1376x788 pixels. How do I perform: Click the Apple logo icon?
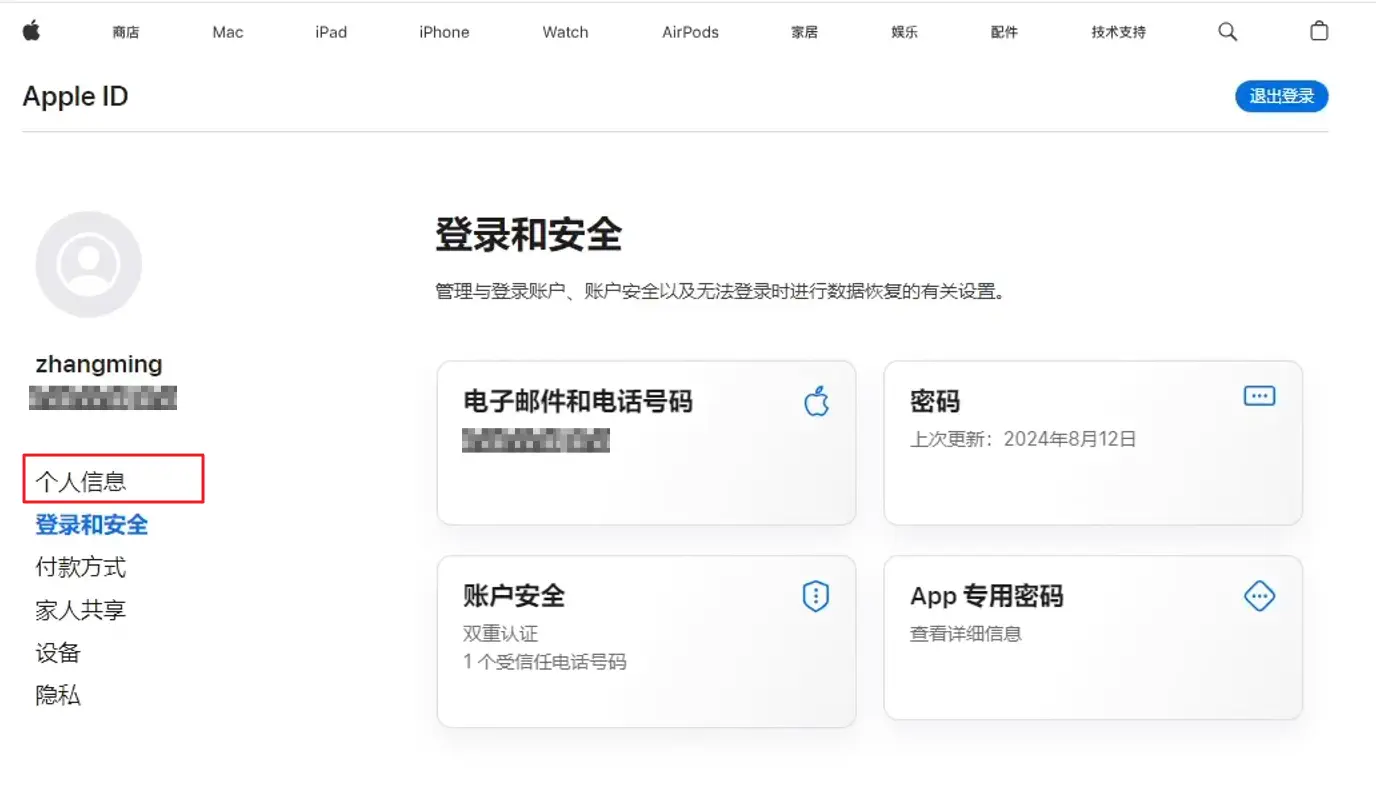(x=31, y=31)
